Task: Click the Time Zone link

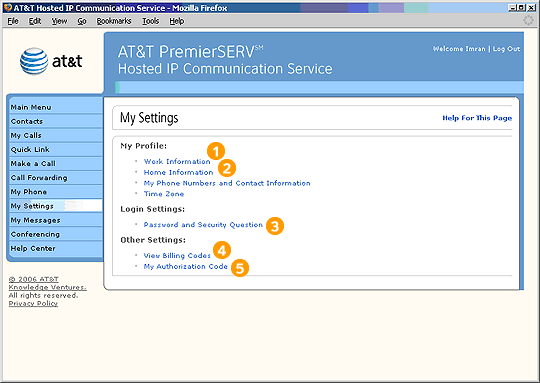Action: [164, 194]
